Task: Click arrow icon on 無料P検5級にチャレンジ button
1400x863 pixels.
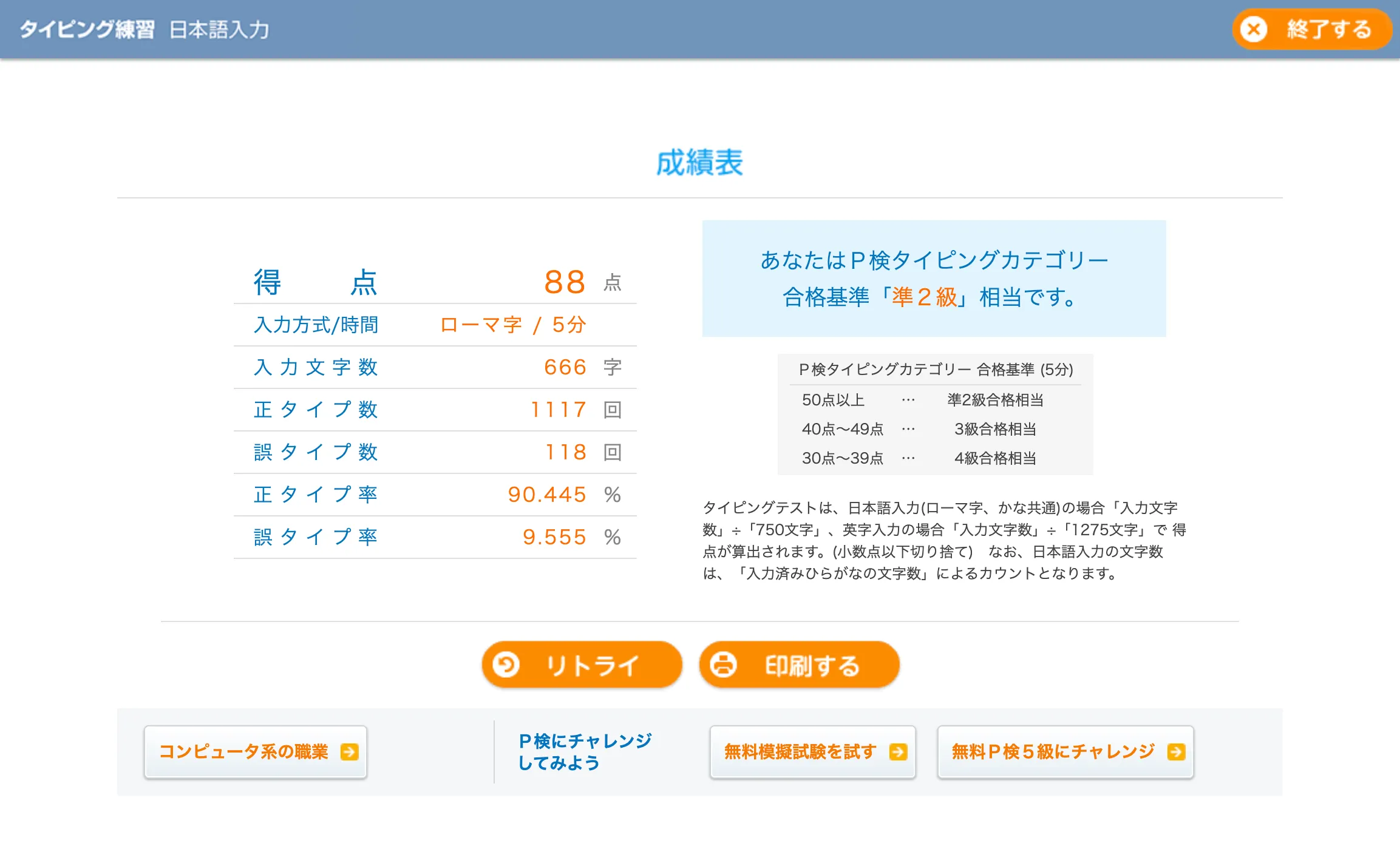Action: point(1176,752)
